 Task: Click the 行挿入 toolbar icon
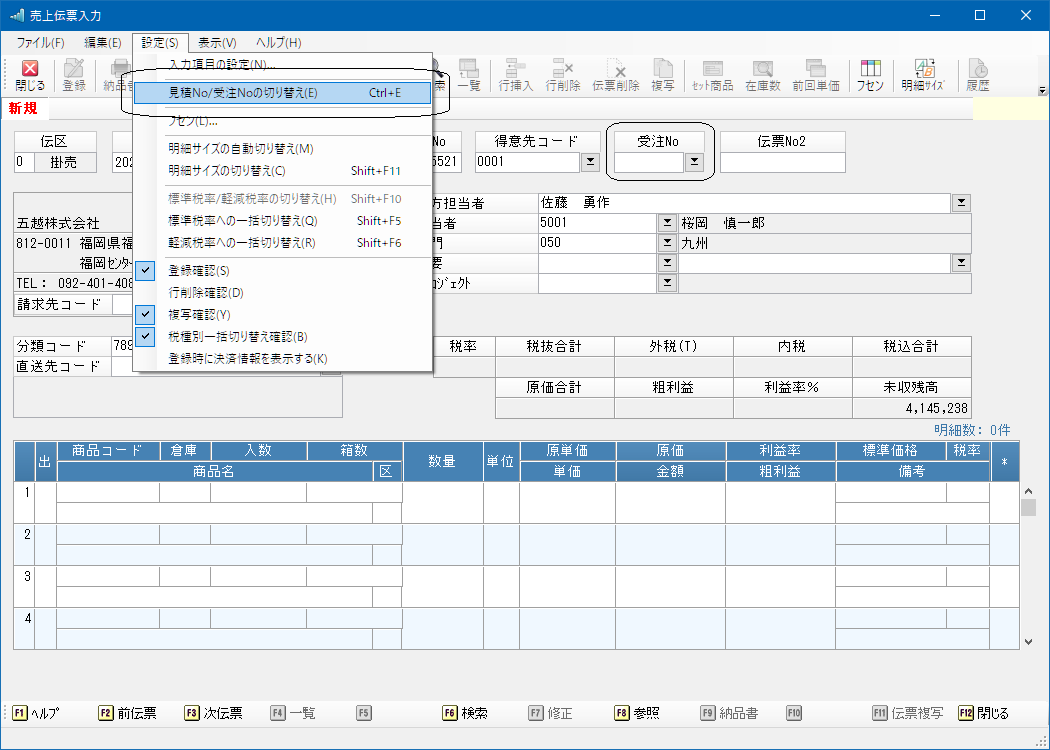click(516, 75)
